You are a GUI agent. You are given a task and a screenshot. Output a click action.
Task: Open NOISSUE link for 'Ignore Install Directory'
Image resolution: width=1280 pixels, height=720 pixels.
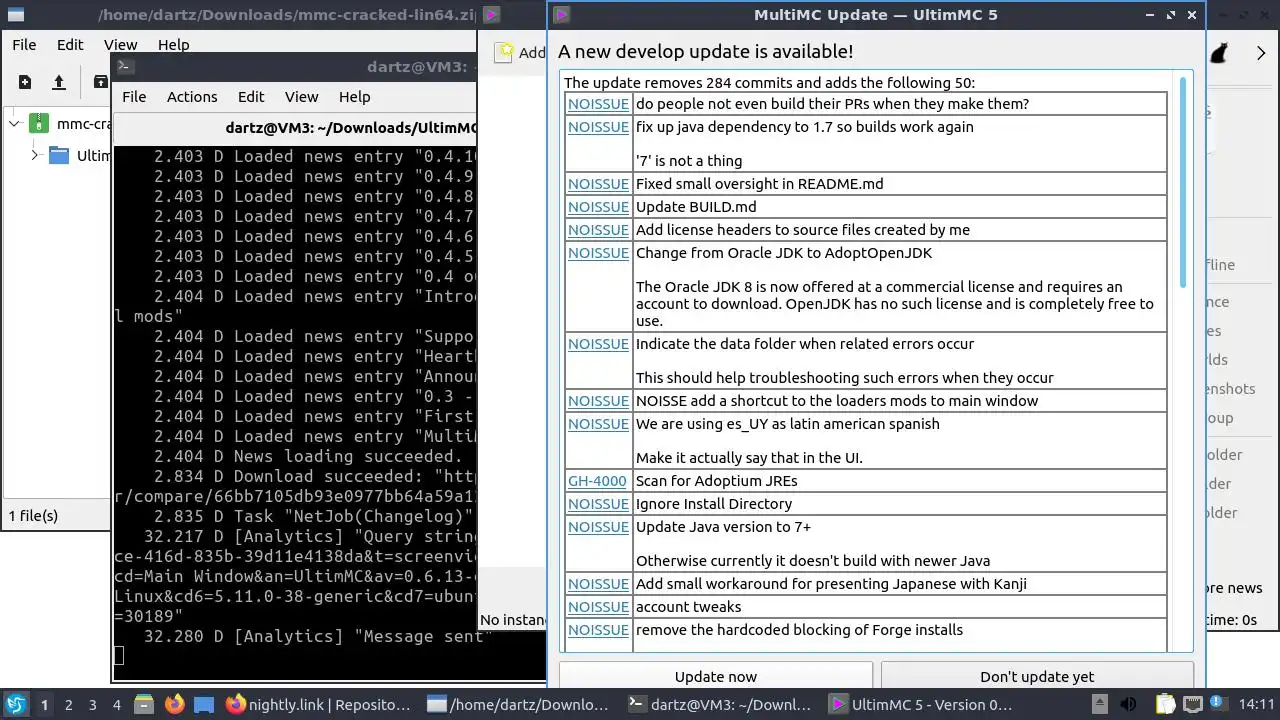[598, 504]
